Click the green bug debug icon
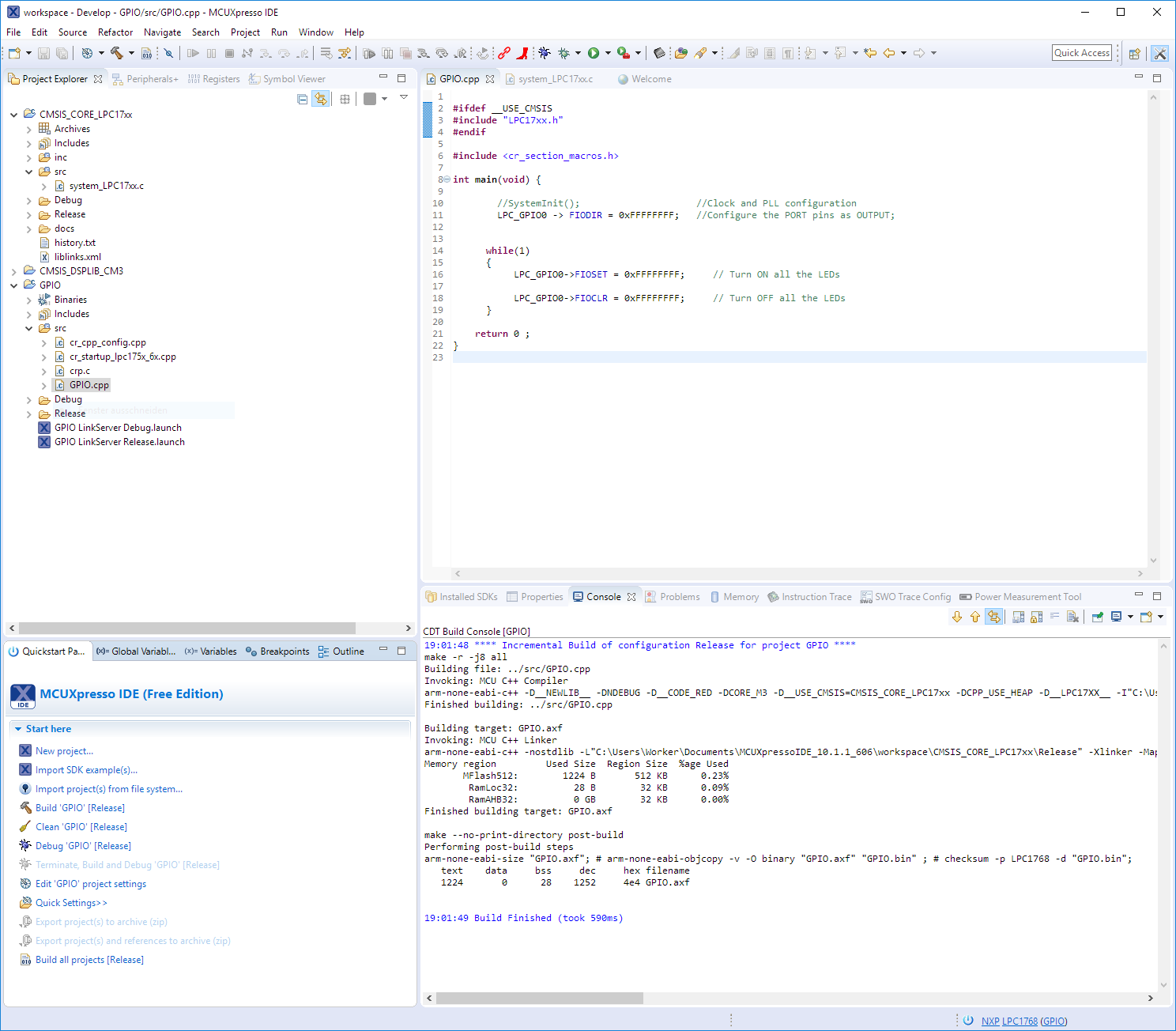Image resolution: width=1176 pixels, height=1031 pixels. tap(563, 53)
